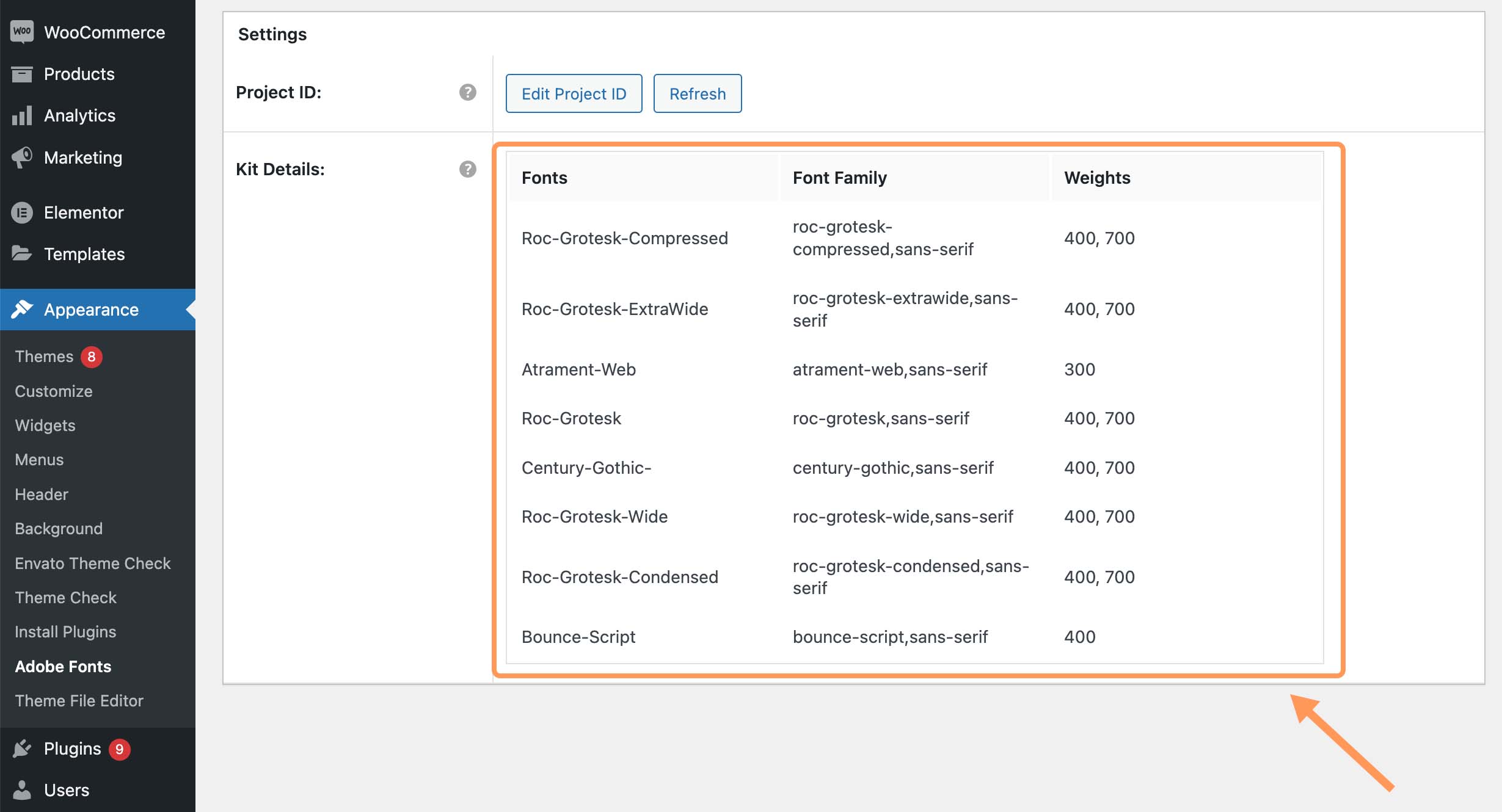Collapse the Appearance submenu
The image size is (1502, 812).
click(x=92, y=310)
